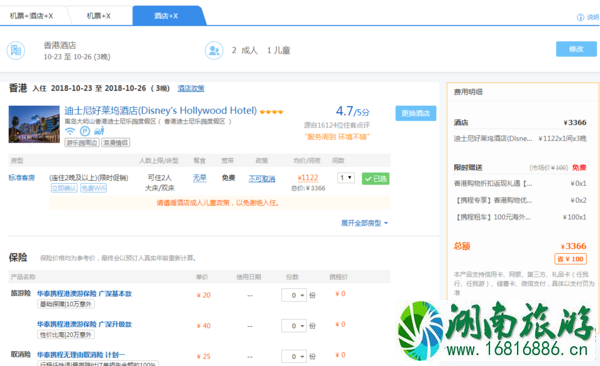Click the 限时赠送 heading
The image size is (600, 366).
tap(468, 167)
